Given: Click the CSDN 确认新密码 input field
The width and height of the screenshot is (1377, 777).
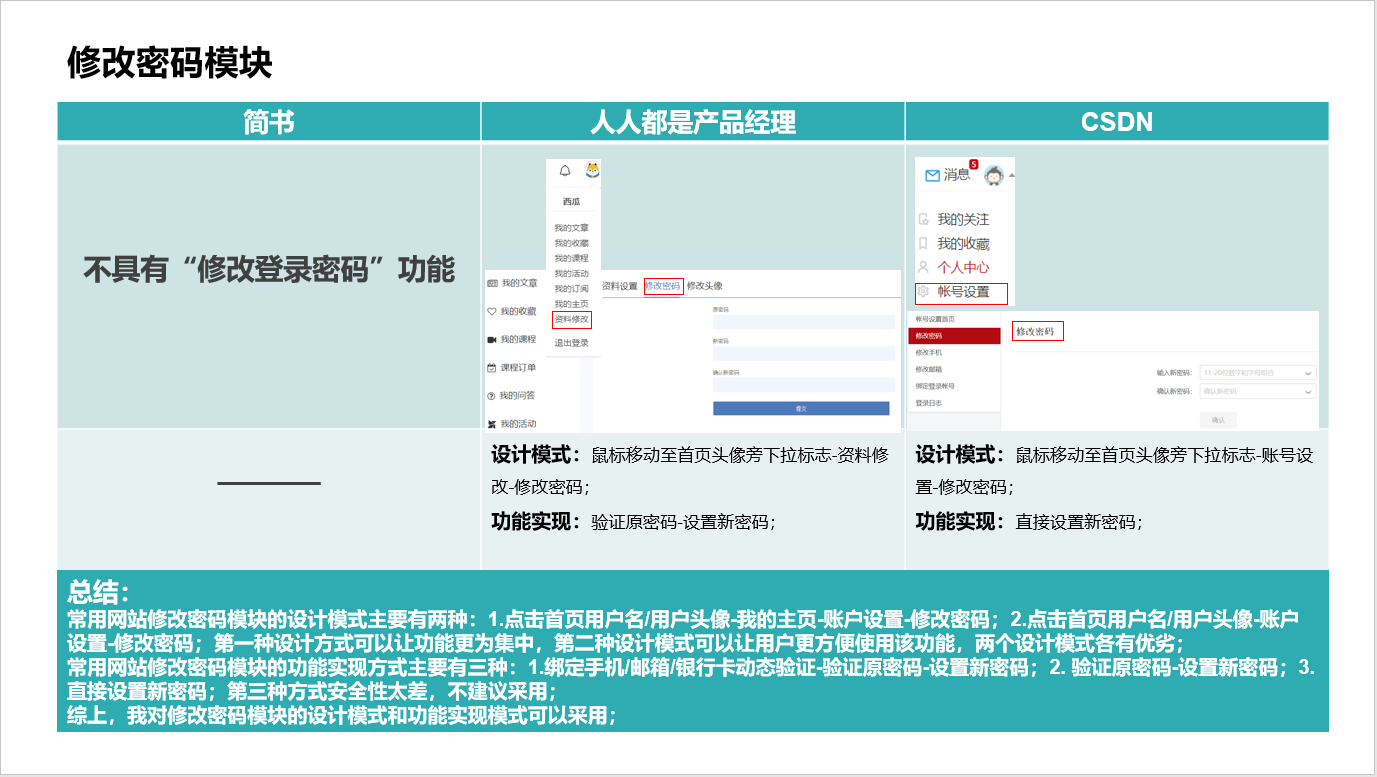Looking at the screenshot, I should click(1257, 392).
